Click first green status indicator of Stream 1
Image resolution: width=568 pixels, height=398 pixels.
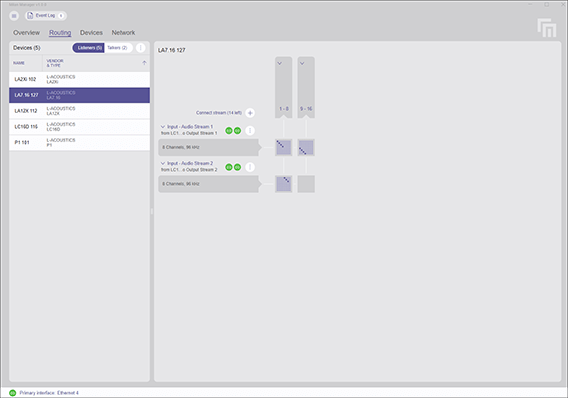229,131
